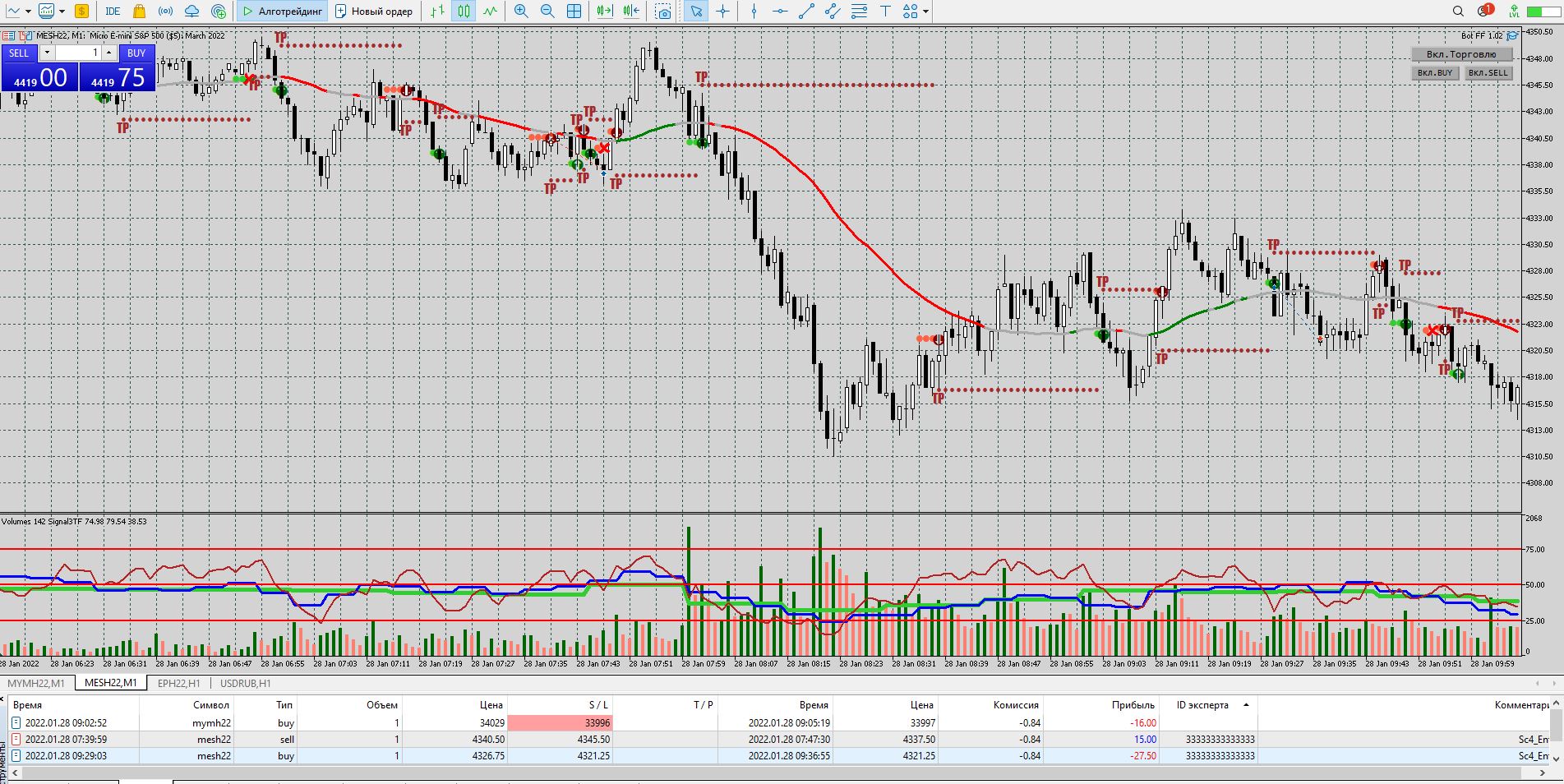This screenshot has width=1564, height=784.
Task: Click the Вкл.SELL button
Action: point(1488,72)
